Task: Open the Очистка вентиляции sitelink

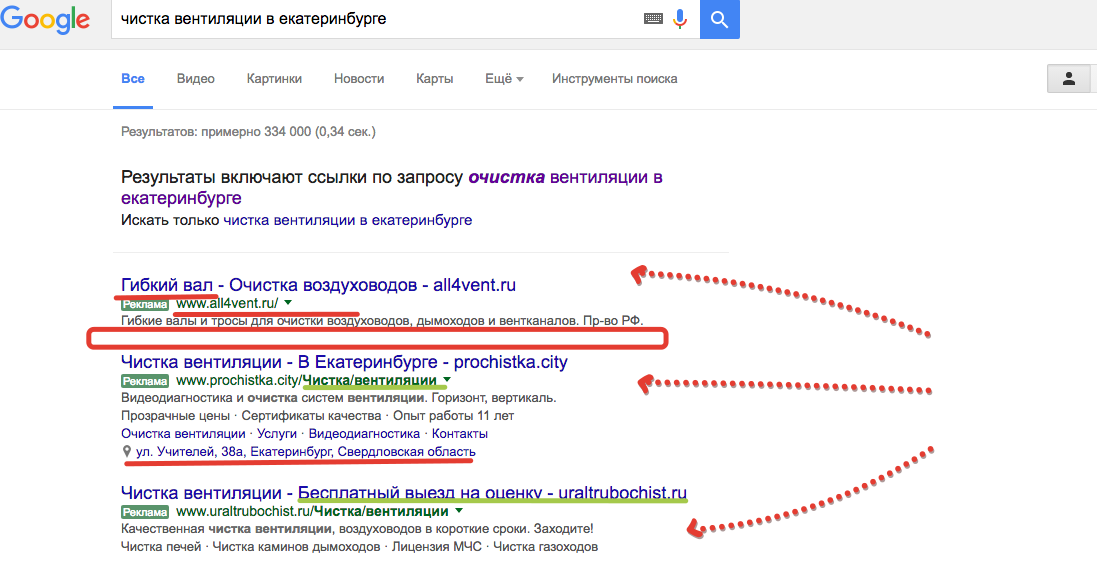Action: (x=183, y=434)
